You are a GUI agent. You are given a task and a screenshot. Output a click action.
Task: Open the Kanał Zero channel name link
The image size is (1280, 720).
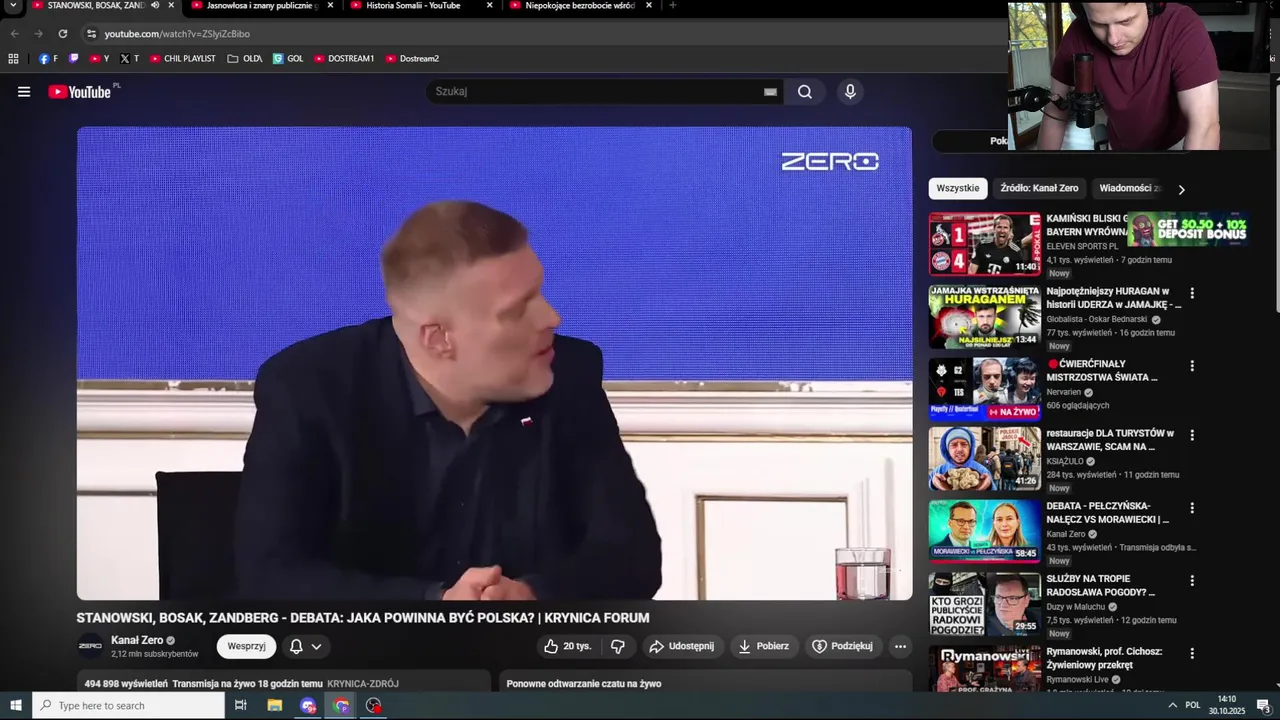coord(137,640)
